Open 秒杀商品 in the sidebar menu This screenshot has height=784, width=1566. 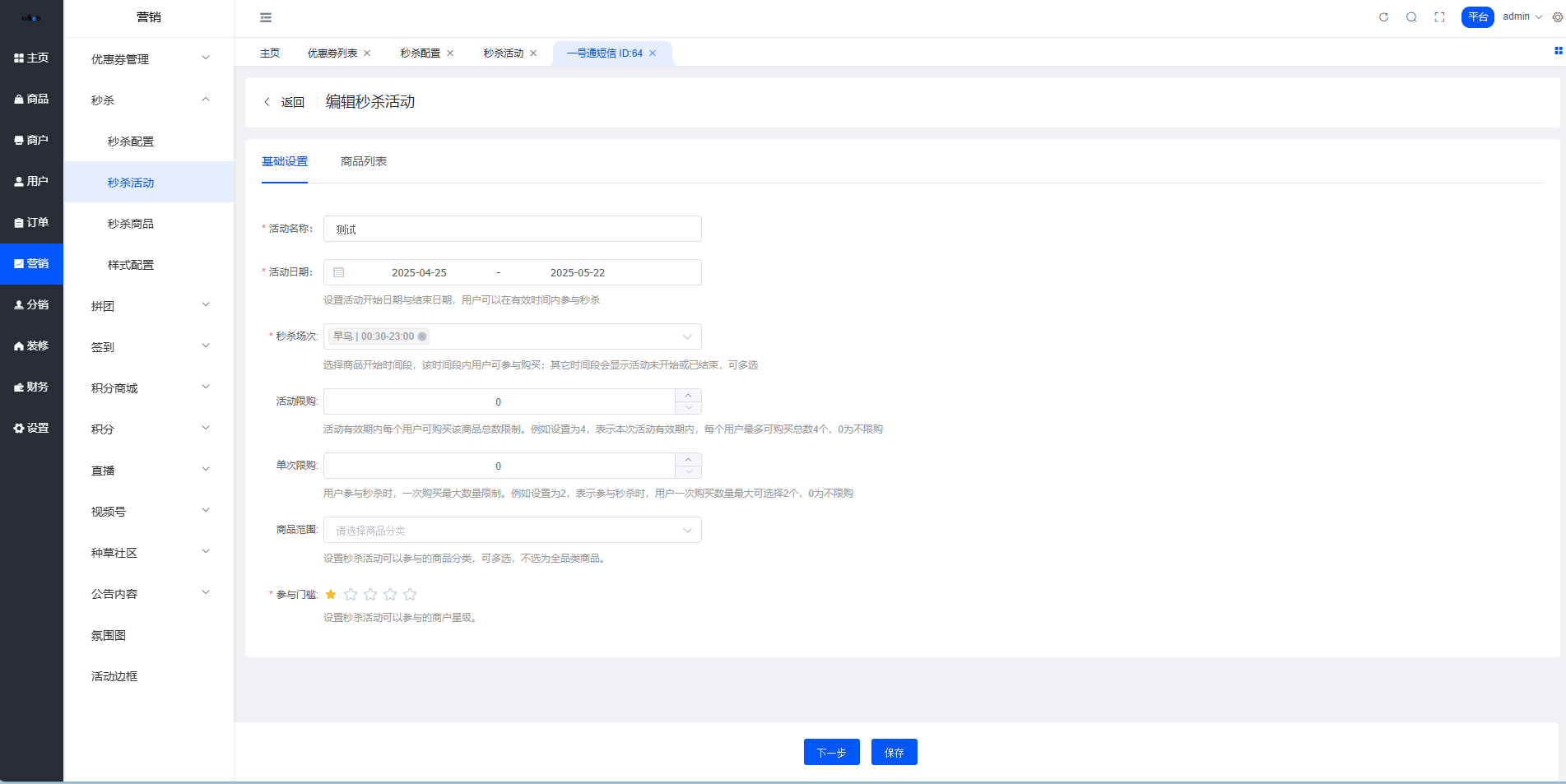[x=131, y=224]
